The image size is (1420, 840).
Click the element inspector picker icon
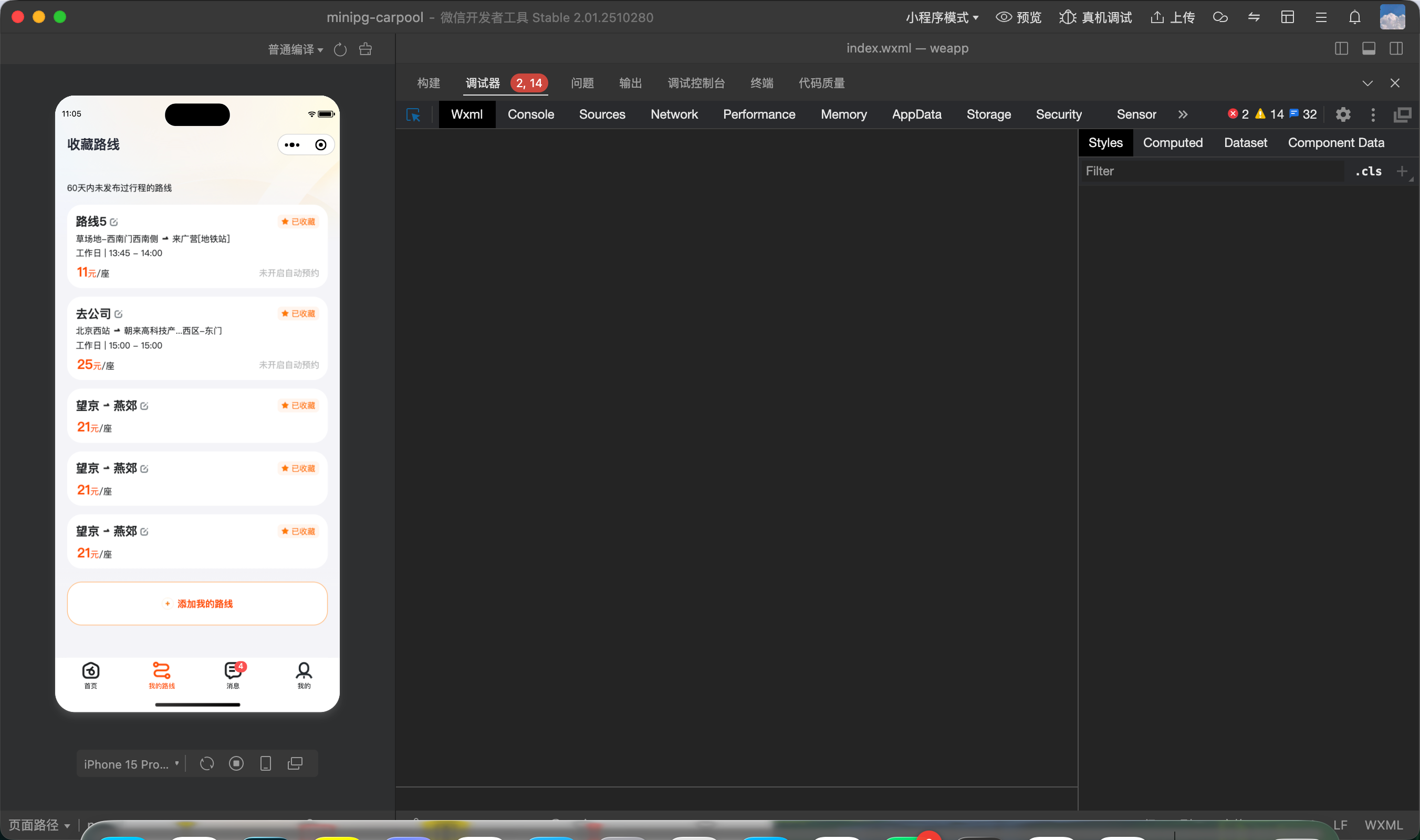(413, 115)
